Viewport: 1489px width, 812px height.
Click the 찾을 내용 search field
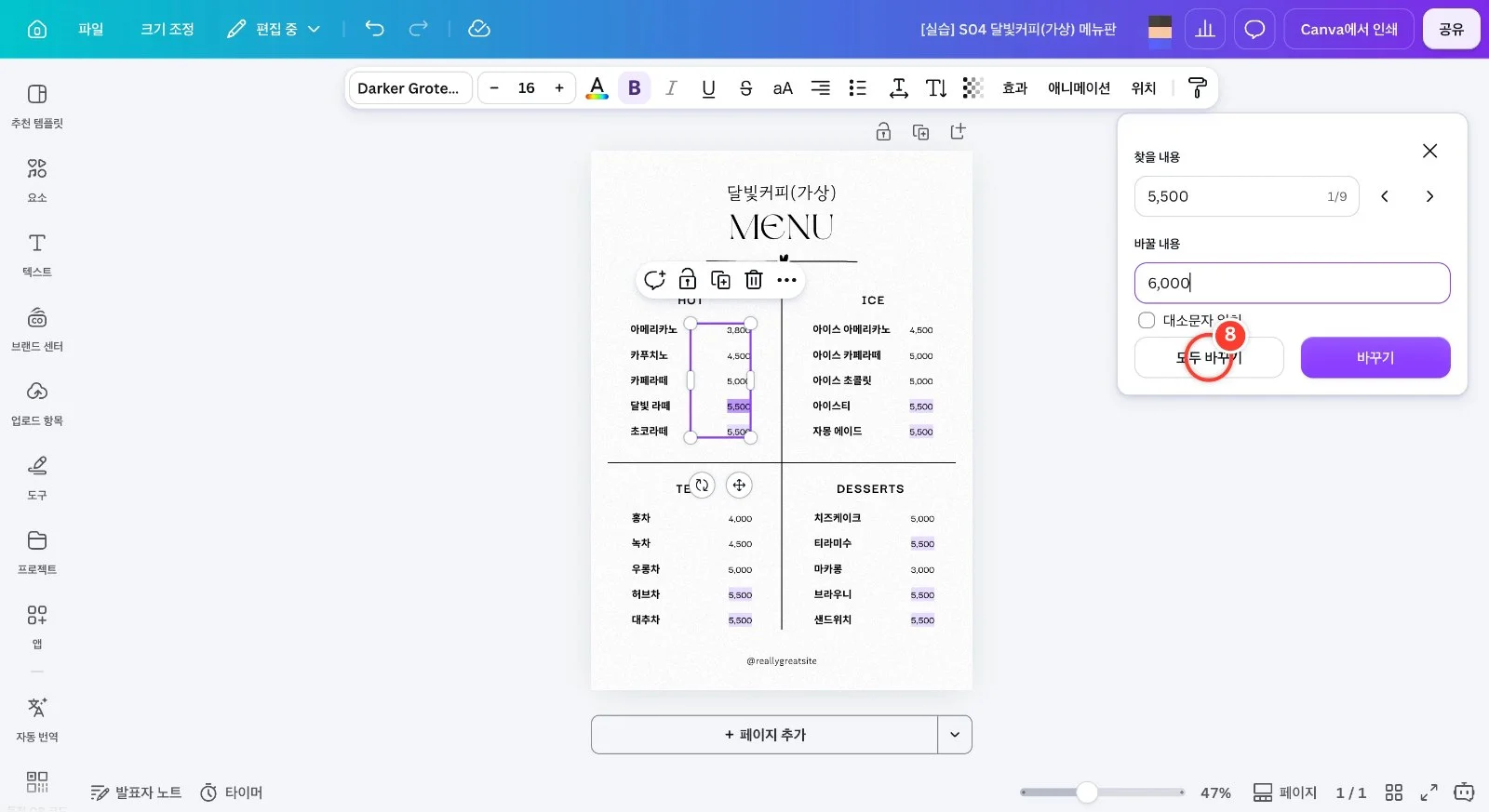(1246, 196)
